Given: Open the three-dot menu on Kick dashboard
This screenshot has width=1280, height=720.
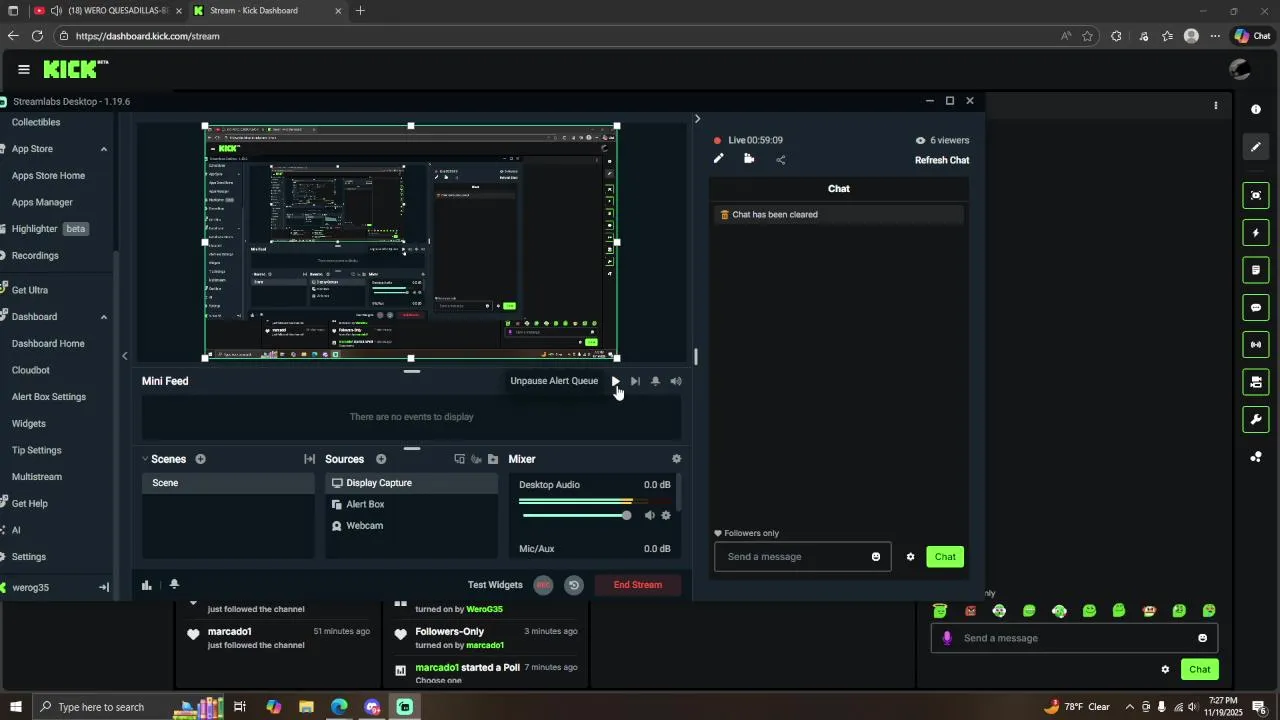Looking at the screenshot, I should [1216, 105].
